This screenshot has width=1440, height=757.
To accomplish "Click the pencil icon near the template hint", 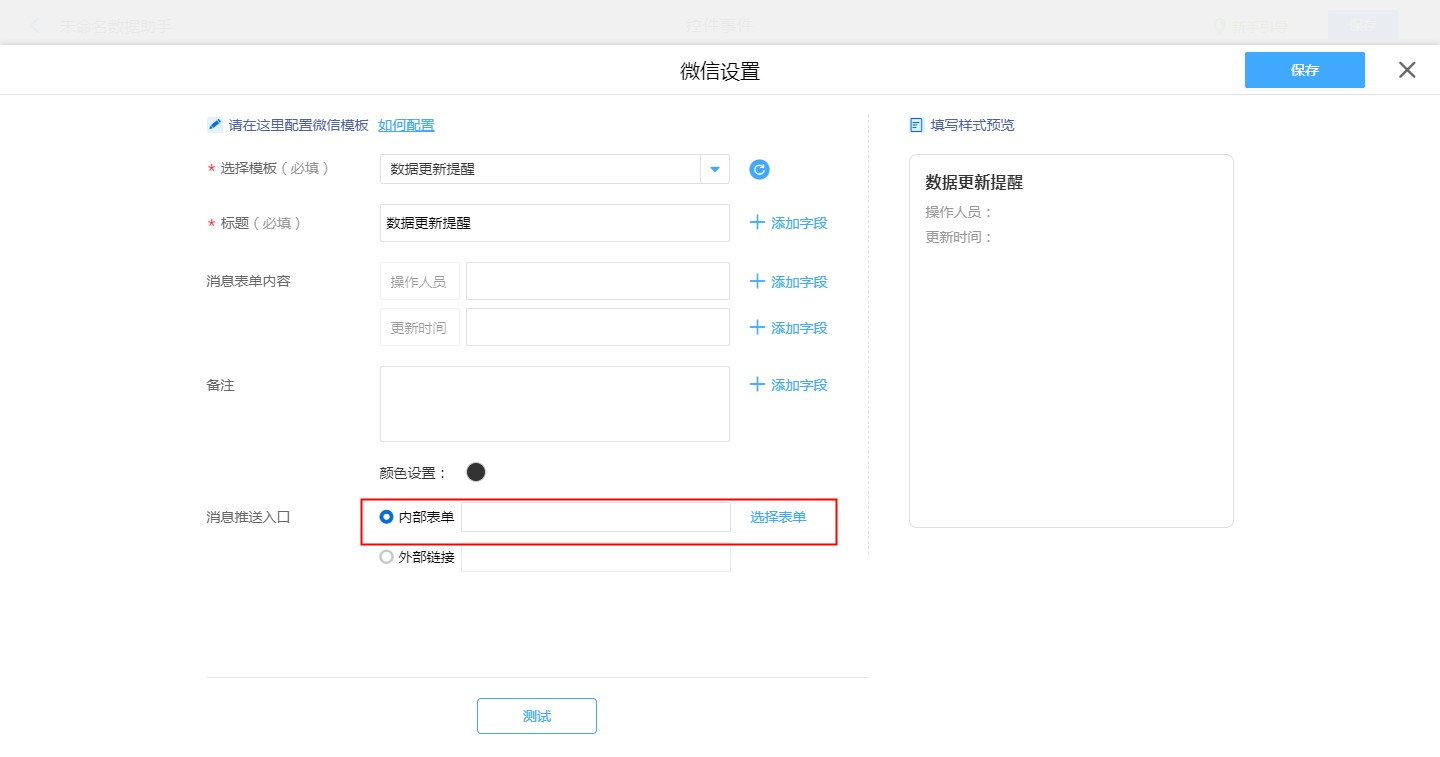I will (x=214, y=125).
